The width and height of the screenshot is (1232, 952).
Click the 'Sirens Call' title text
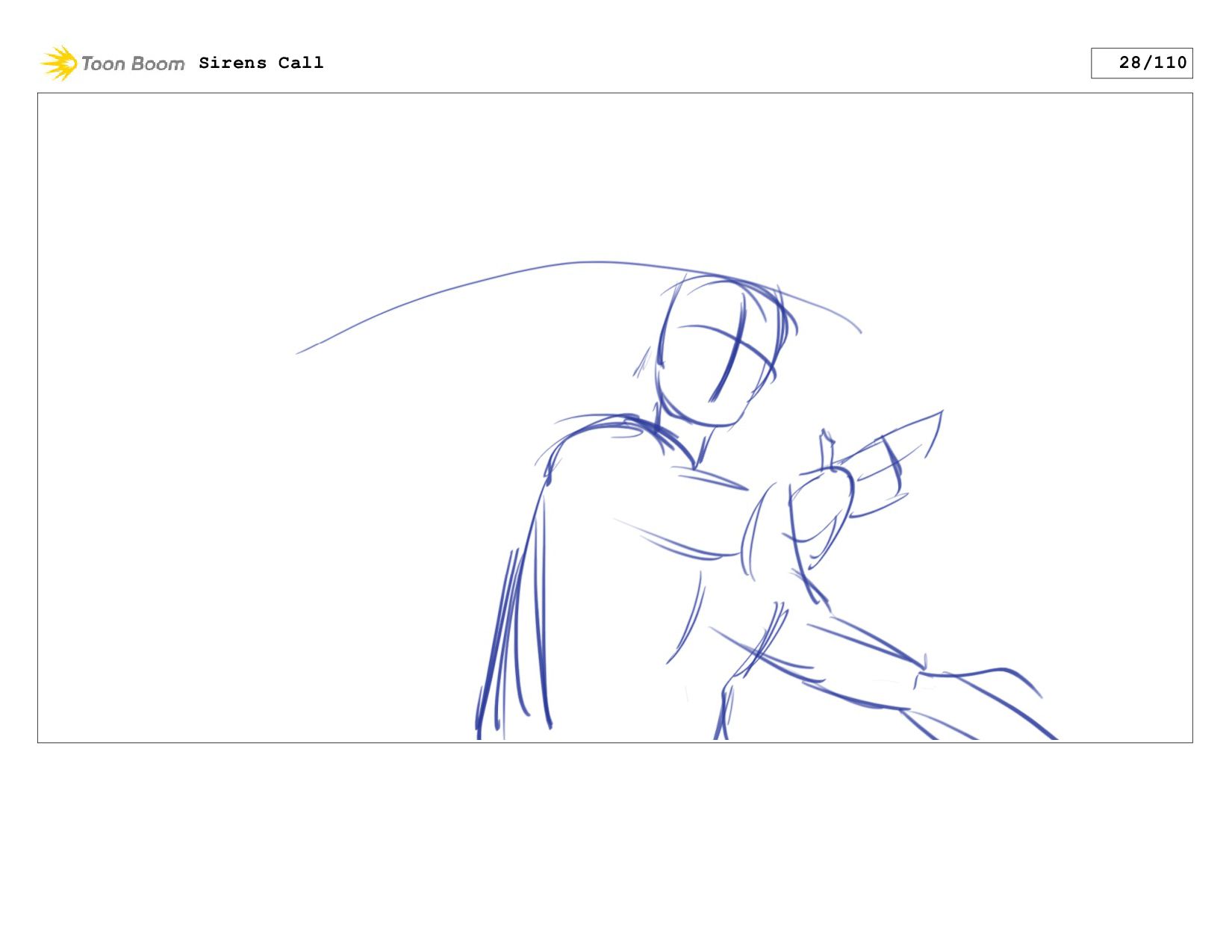[261, 63]
